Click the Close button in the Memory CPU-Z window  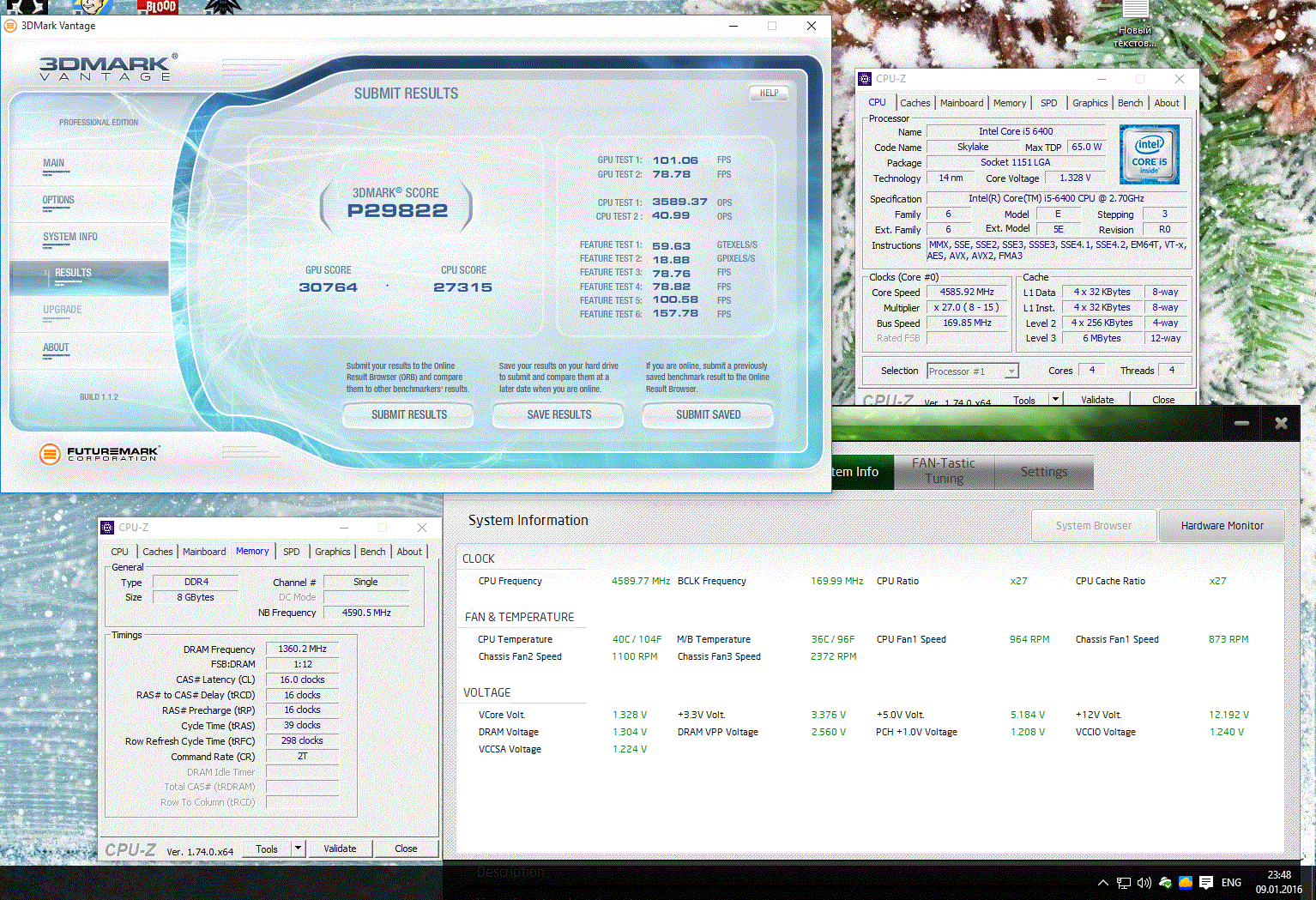pyautogui.click(x=406, y=849)
